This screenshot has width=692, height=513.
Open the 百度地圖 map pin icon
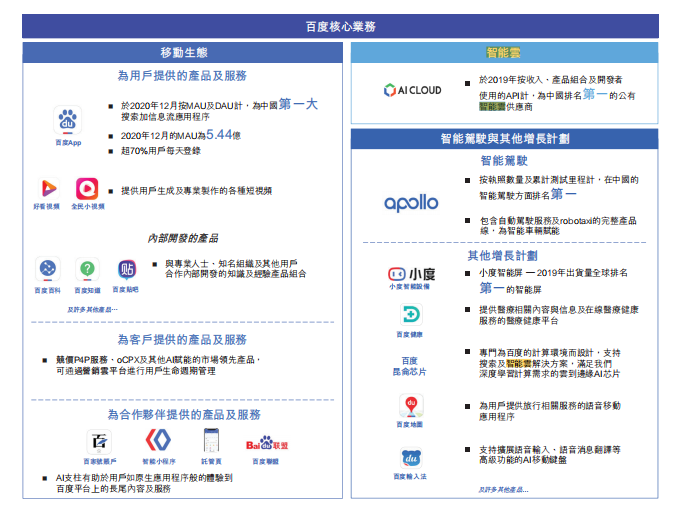(x=410, y=405)
